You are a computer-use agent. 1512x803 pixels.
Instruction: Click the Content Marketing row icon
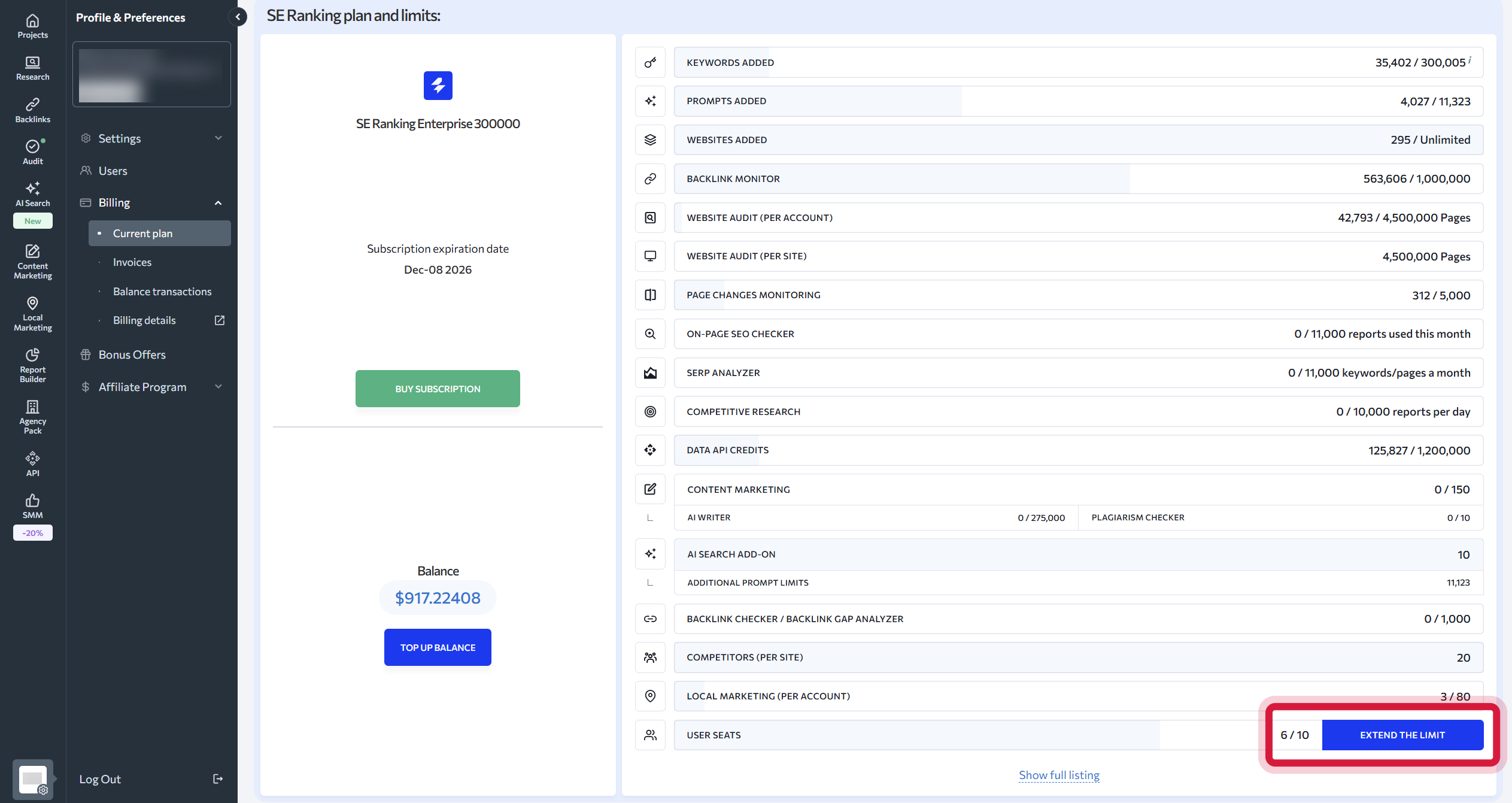click(x=650, y=489)
